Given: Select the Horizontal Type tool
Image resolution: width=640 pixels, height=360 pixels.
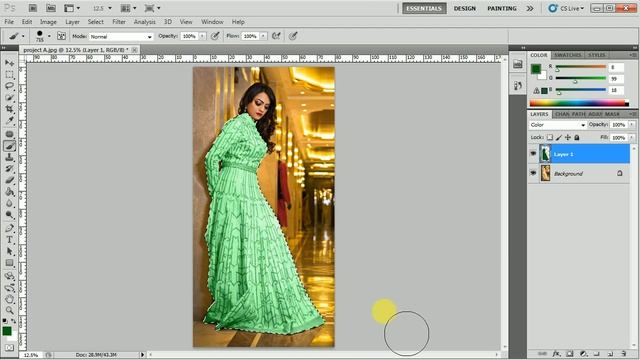Looking at the screenshot, I should click(9, 240).
